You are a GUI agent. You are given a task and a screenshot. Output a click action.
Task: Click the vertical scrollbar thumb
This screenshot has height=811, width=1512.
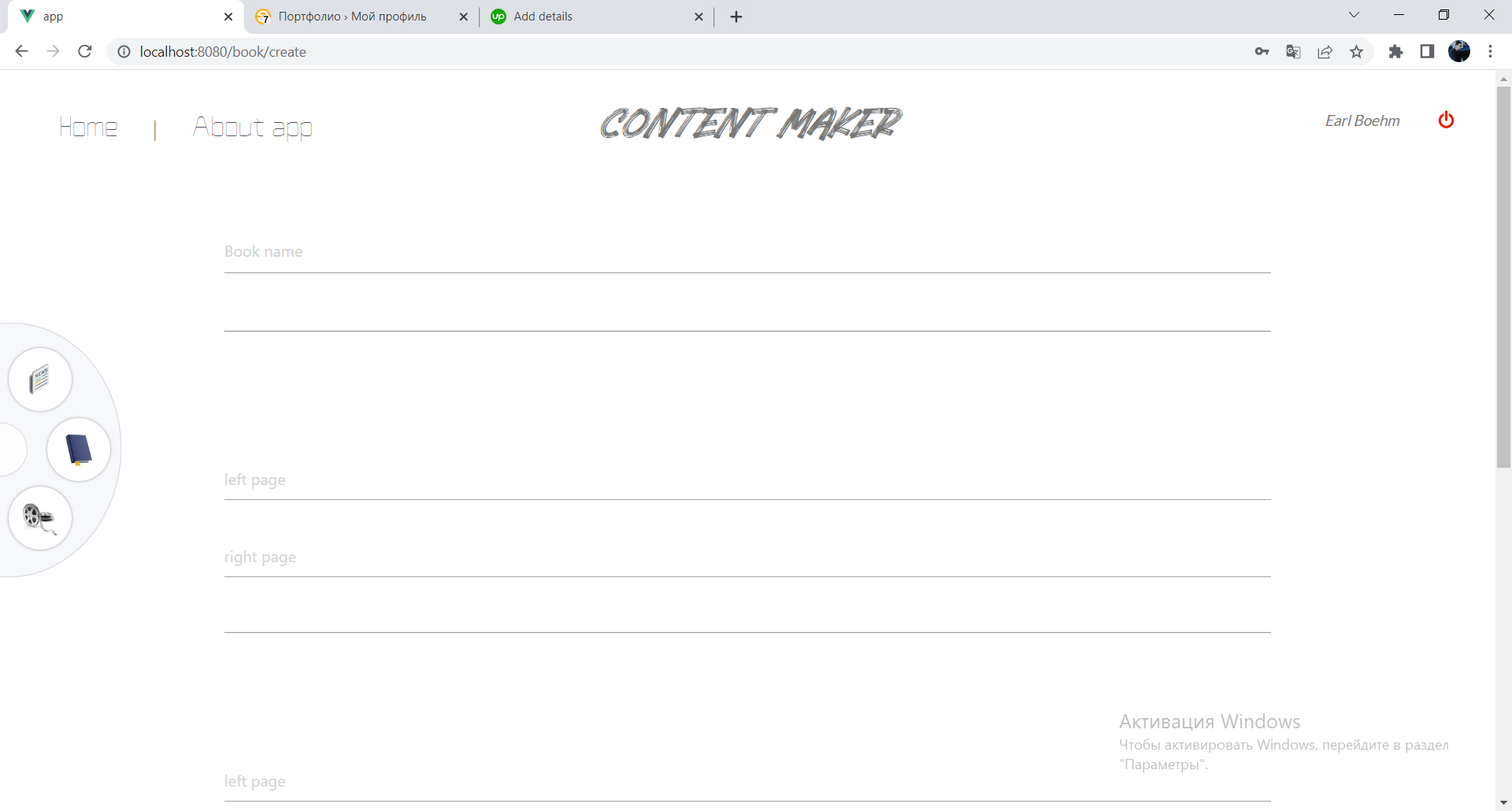pos(1503,277)
